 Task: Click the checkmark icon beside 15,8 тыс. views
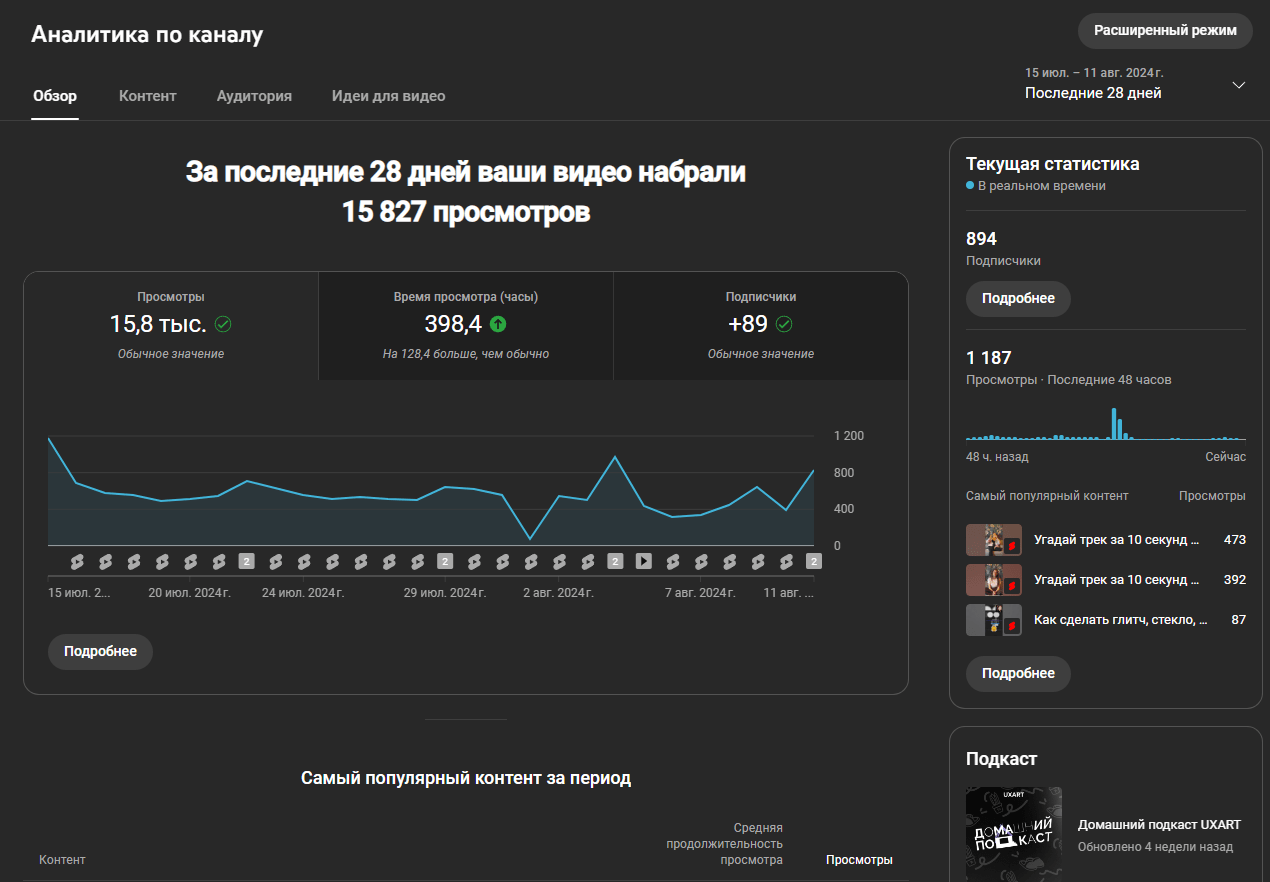[222, 324]
